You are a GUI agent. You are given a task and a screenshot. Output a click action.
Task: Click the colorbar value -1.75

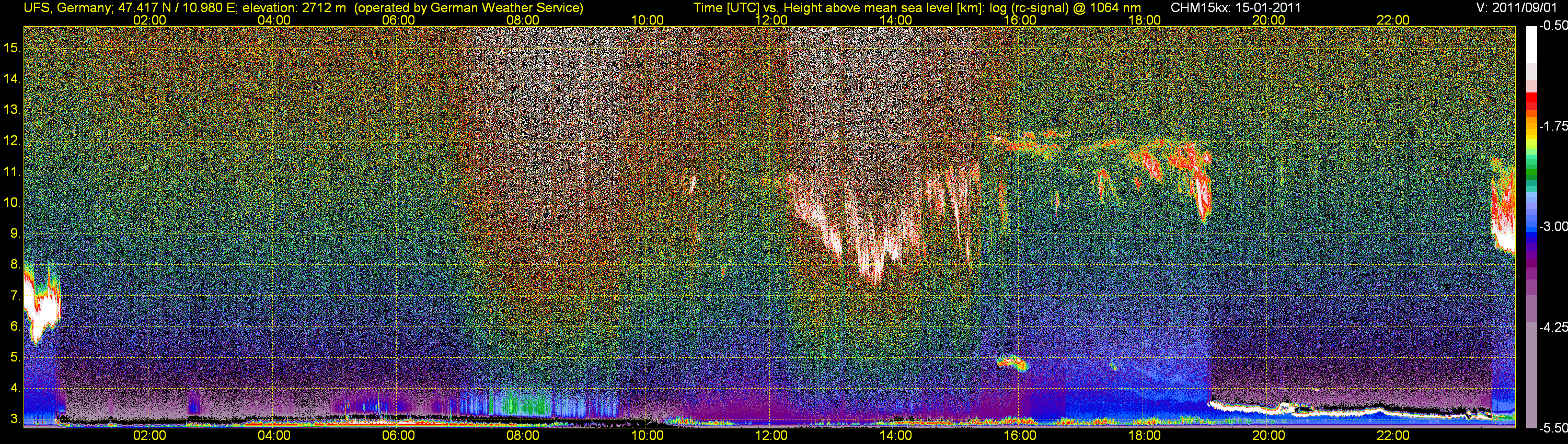pos(1553,126)
